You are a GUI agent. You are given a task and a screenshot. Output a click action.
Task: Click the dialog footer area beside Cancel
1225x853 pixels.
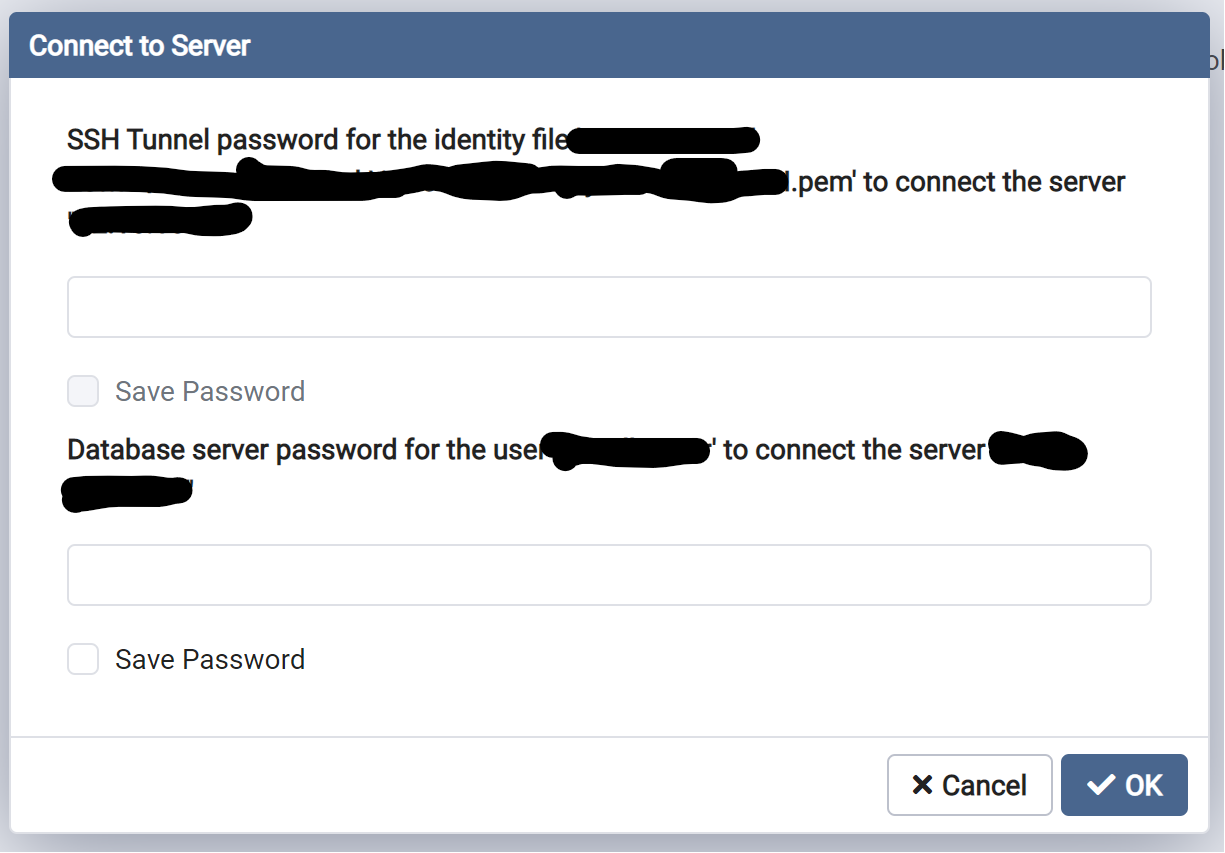pos(450,785)
